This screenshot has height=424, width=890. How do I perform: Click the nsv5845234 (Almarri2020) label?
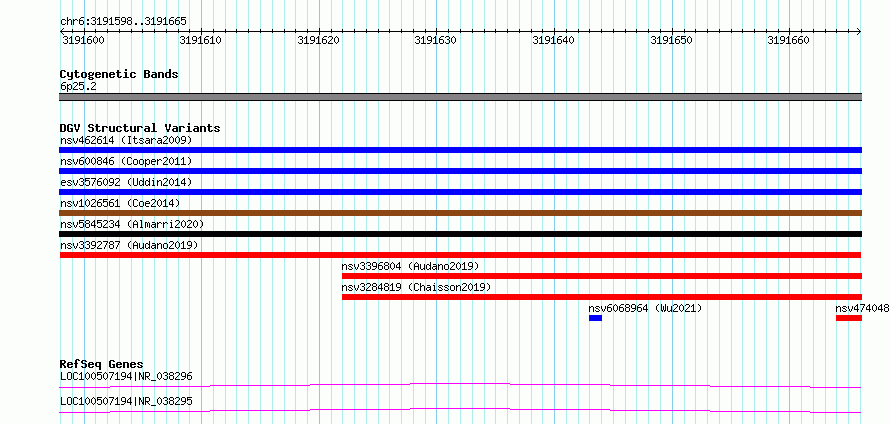132,224
